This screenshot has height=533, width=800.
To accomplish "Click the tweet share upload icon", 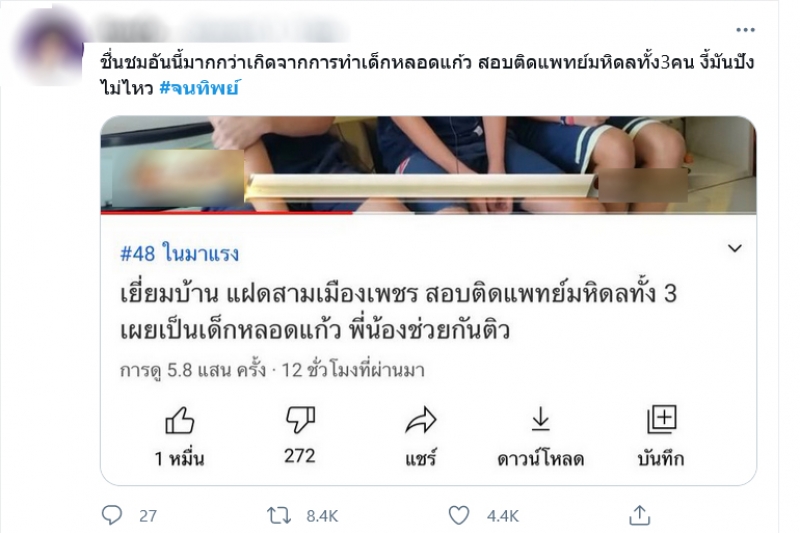I will (x=639, y=515).
